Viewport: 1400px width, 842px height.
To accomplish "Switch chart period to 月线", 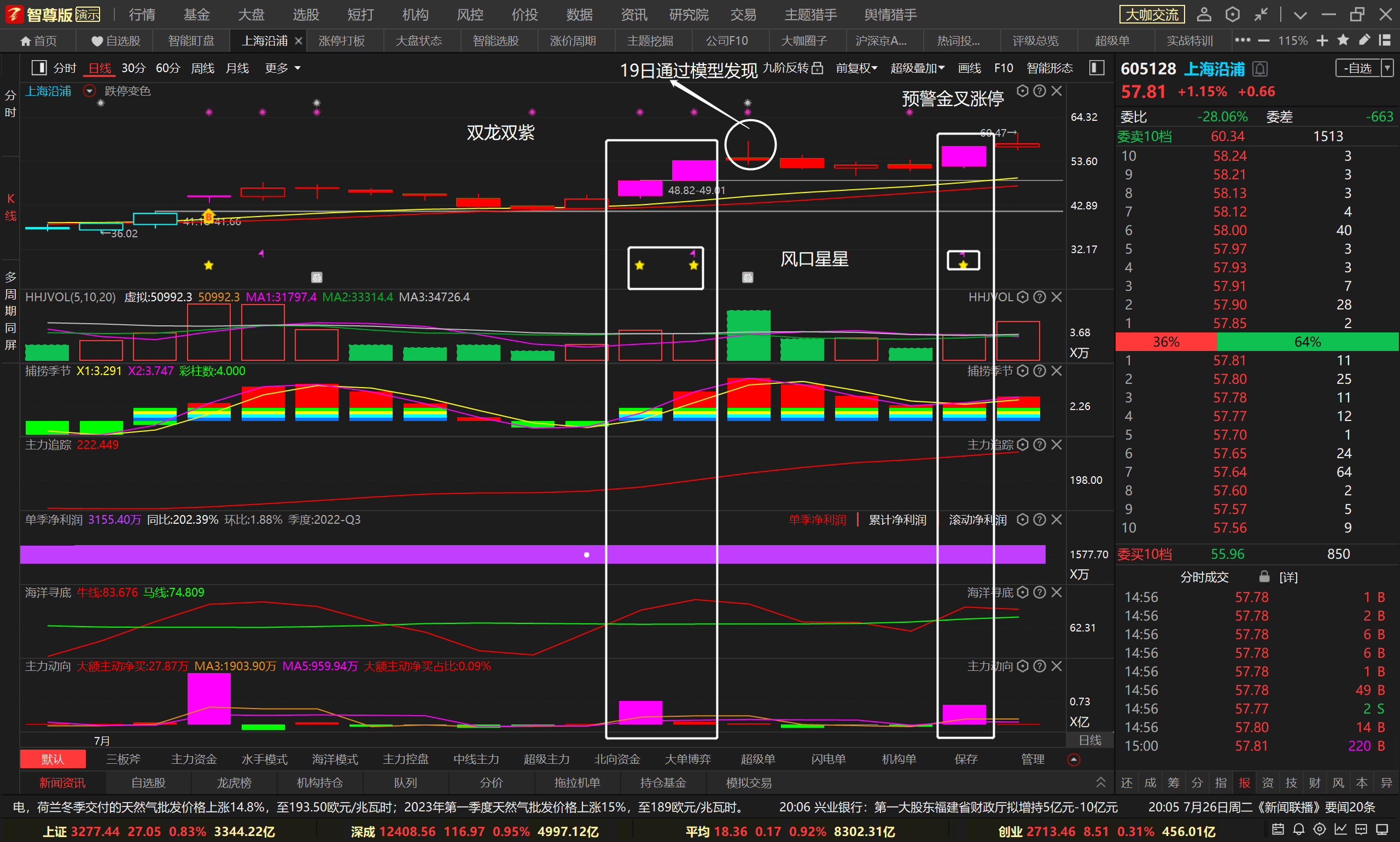I will click(x=237, y=68).
